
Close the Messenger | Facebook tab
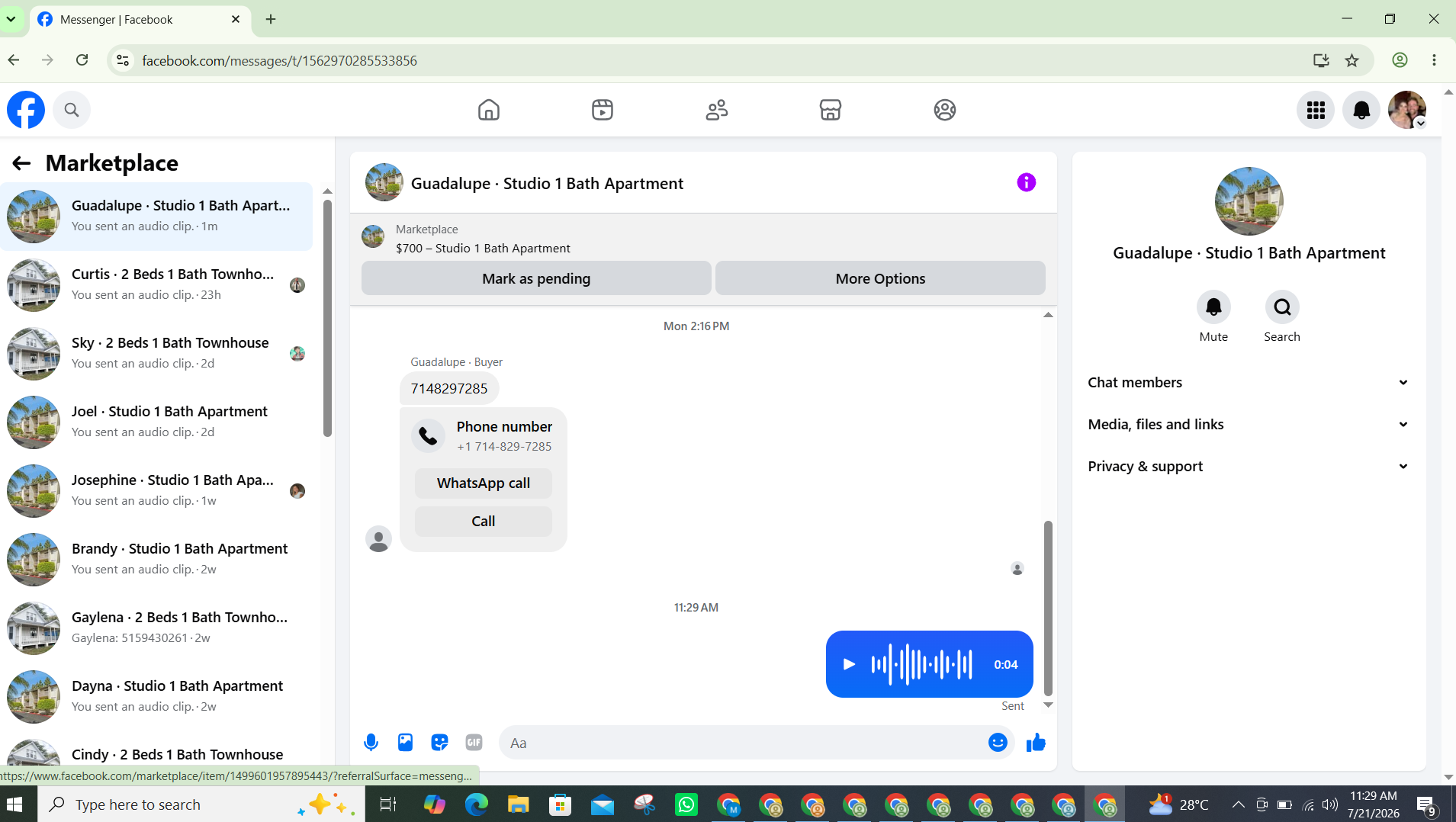pyautogui.click(x=236, y=19)
